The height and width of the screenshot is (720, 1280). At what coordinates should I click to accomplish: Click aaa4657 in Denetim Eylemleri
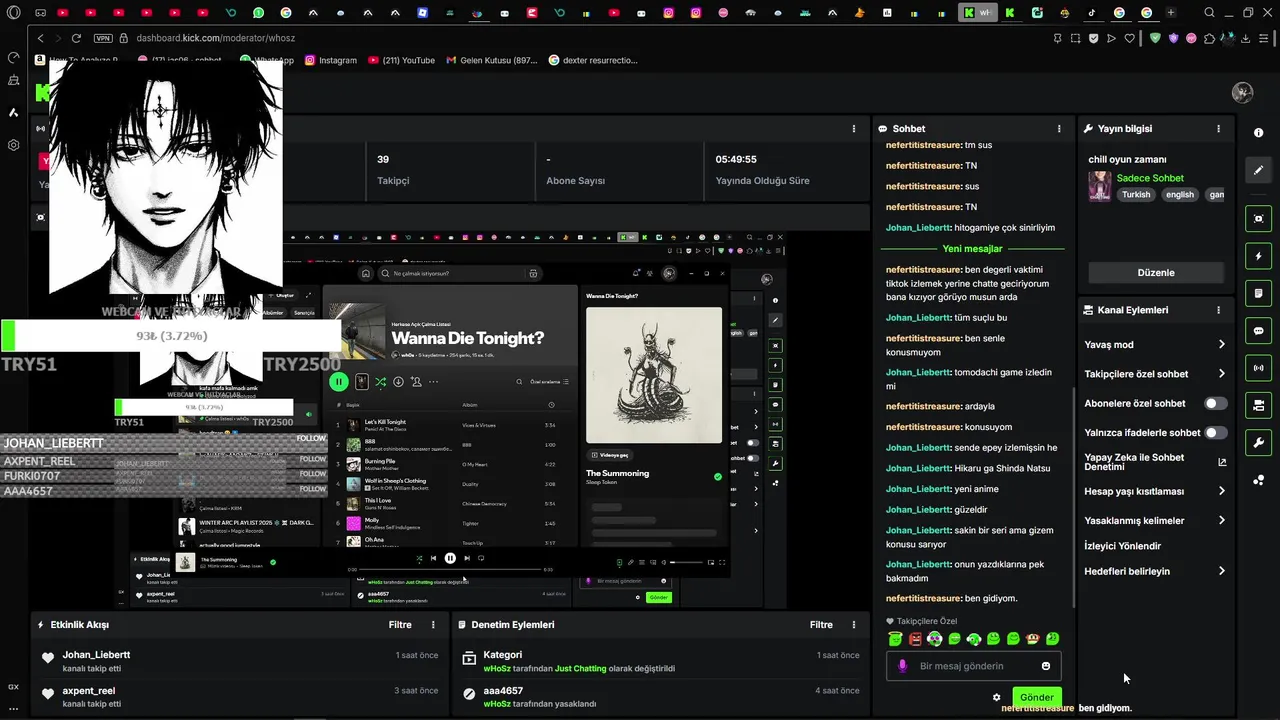(x=503, y=691)
